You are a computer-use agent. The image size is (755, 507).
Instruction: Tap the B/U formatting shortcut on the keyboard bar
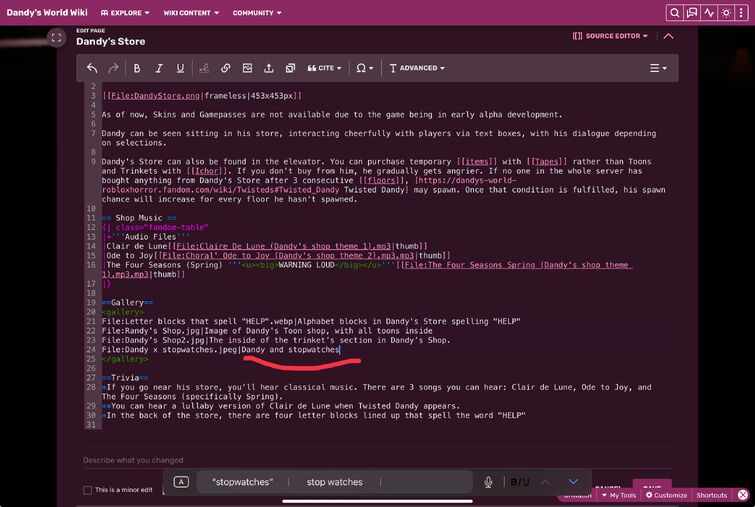(520, 482)
